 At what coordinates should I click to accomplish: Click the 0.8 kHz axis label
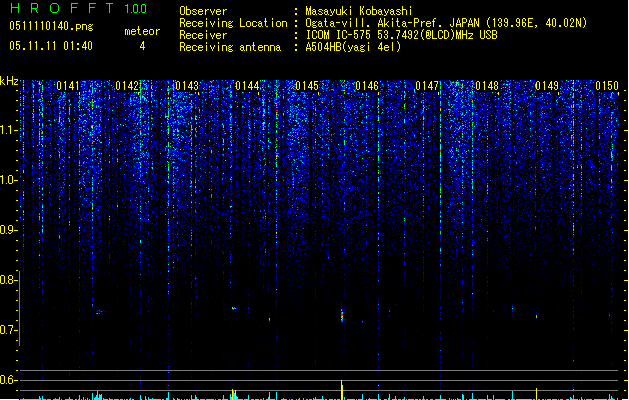(8, 280)
